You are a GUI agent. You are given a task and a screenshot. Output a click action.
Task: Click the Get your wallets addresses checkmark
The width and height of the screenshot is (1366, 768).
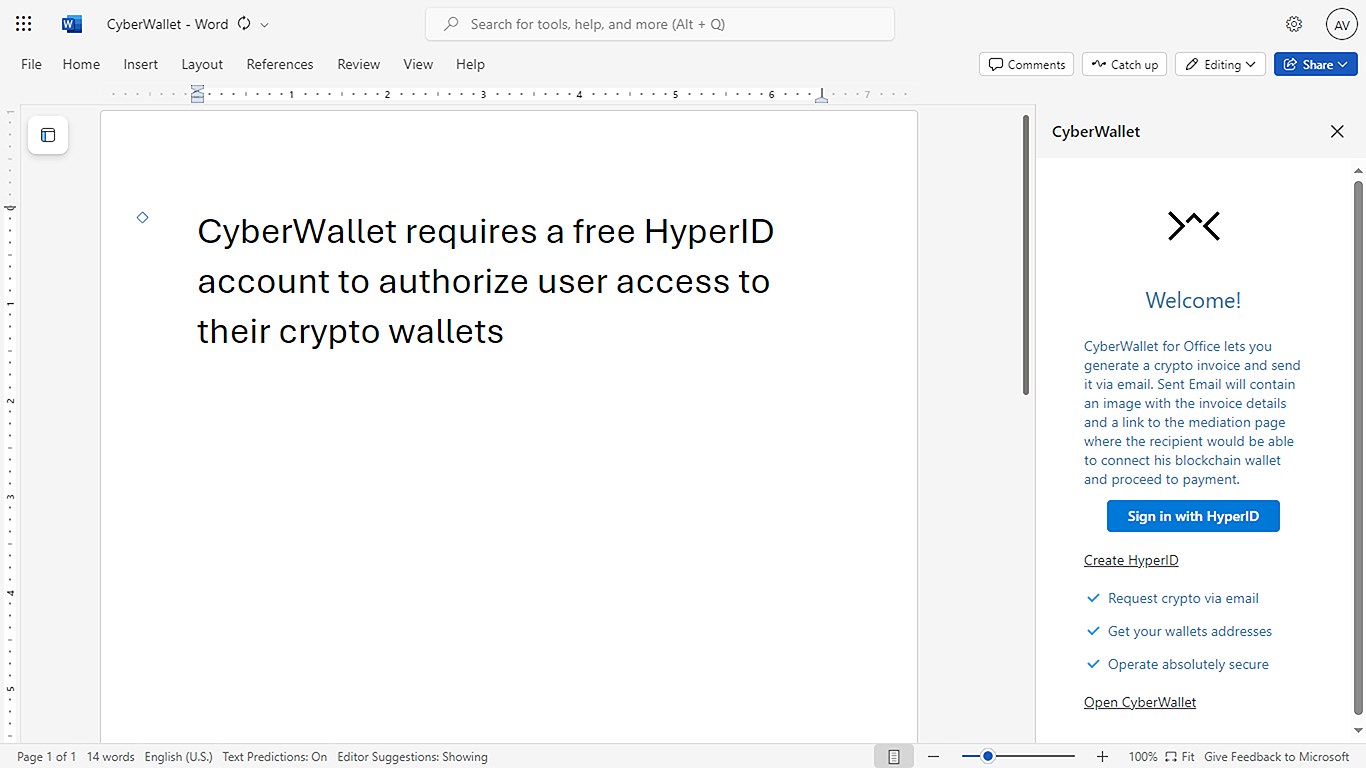pyautogui.click(x=1093, y=631)
